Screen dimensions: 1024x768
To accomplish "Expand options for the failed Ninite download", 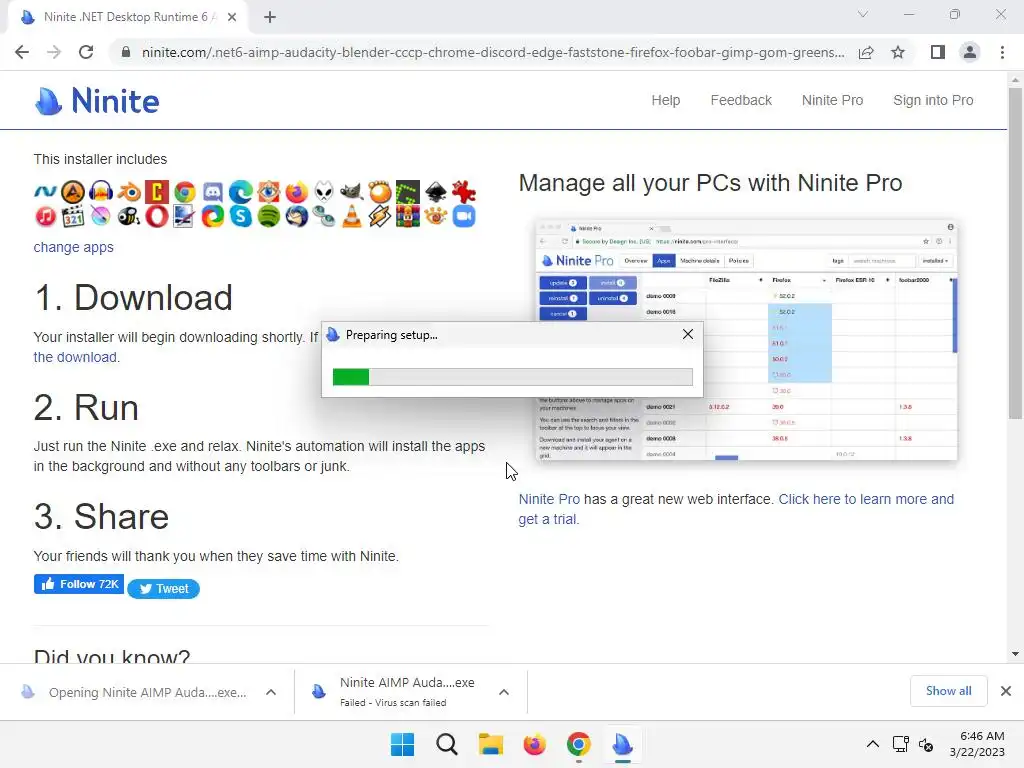I will coord(504,692).
